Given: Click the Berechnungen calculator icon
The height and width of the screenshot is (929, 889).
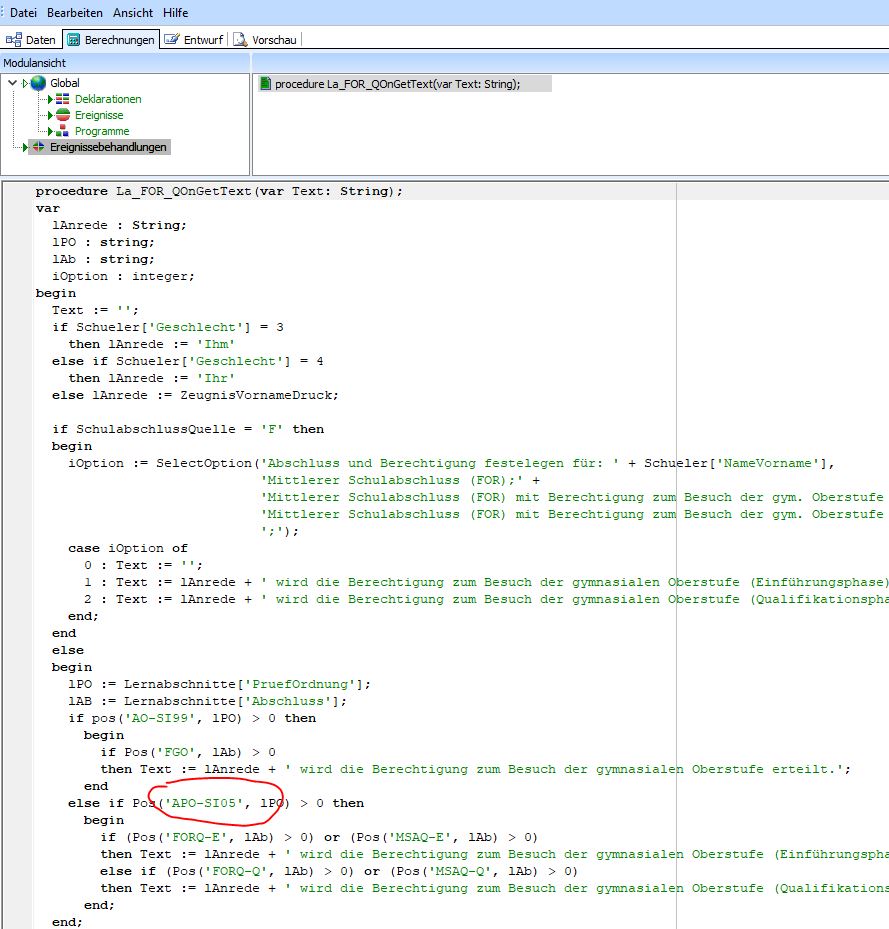Looking at the screenshot, I should click(x=73, y=40).
